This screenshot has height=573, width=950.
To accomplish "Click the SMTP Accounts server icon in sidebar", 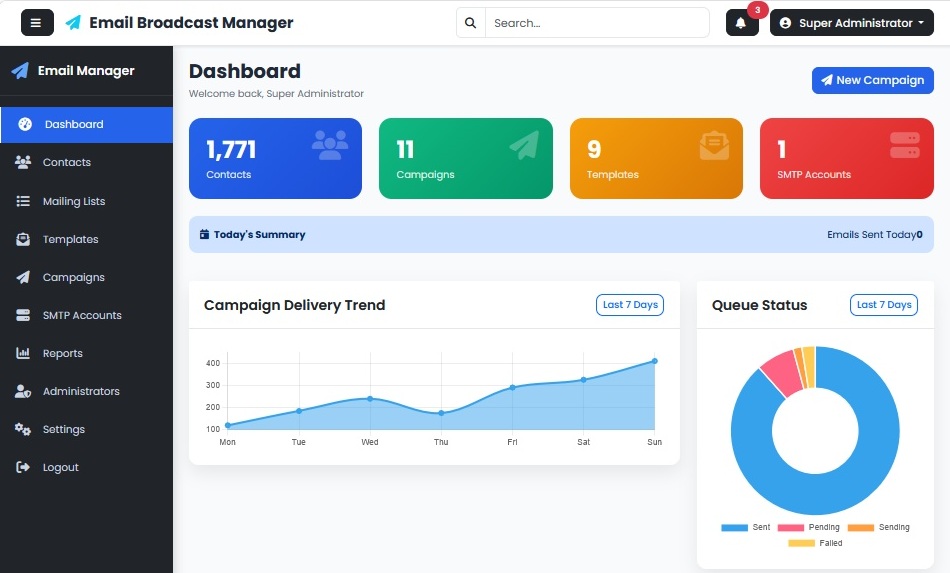I will pyautogui.click(x=23, y=315).
